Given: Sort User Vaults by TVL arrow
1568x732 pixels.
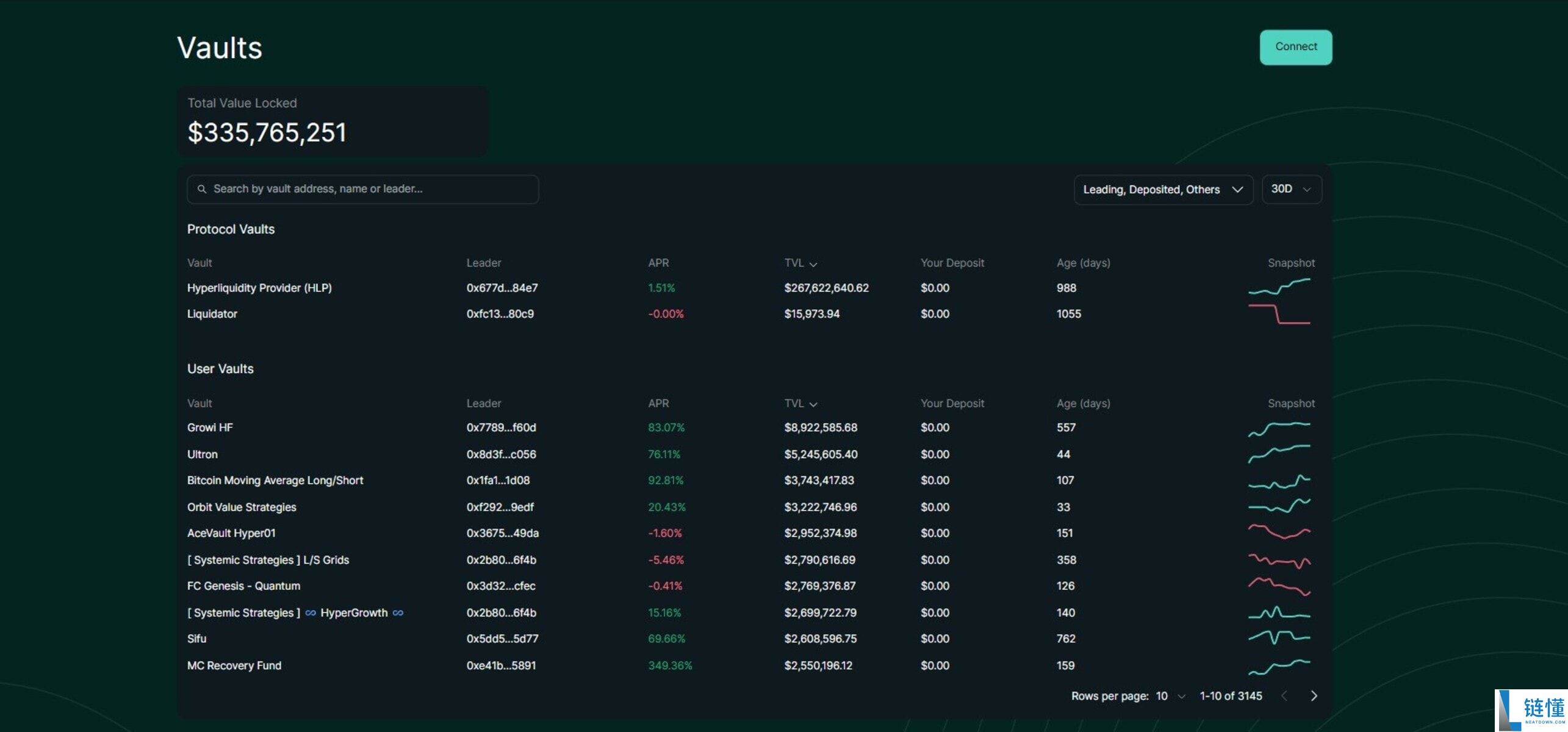Looking at the screenshot, I should click(x=813, y=404).
